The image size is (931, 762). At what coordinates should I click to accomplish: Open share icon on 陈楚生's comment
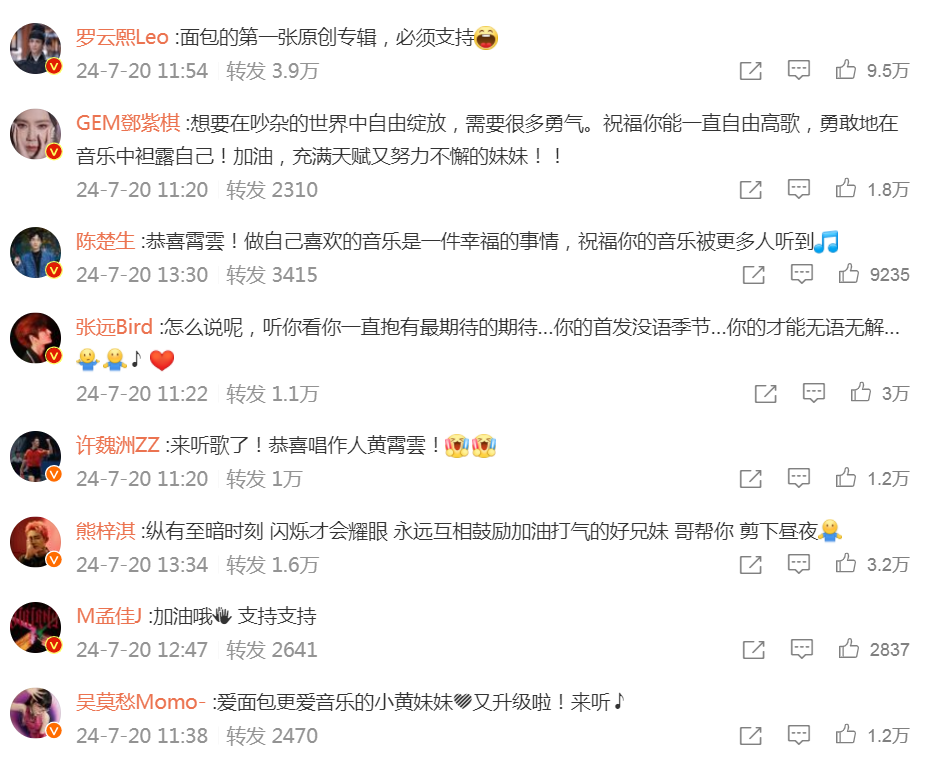tap(753, 274)
